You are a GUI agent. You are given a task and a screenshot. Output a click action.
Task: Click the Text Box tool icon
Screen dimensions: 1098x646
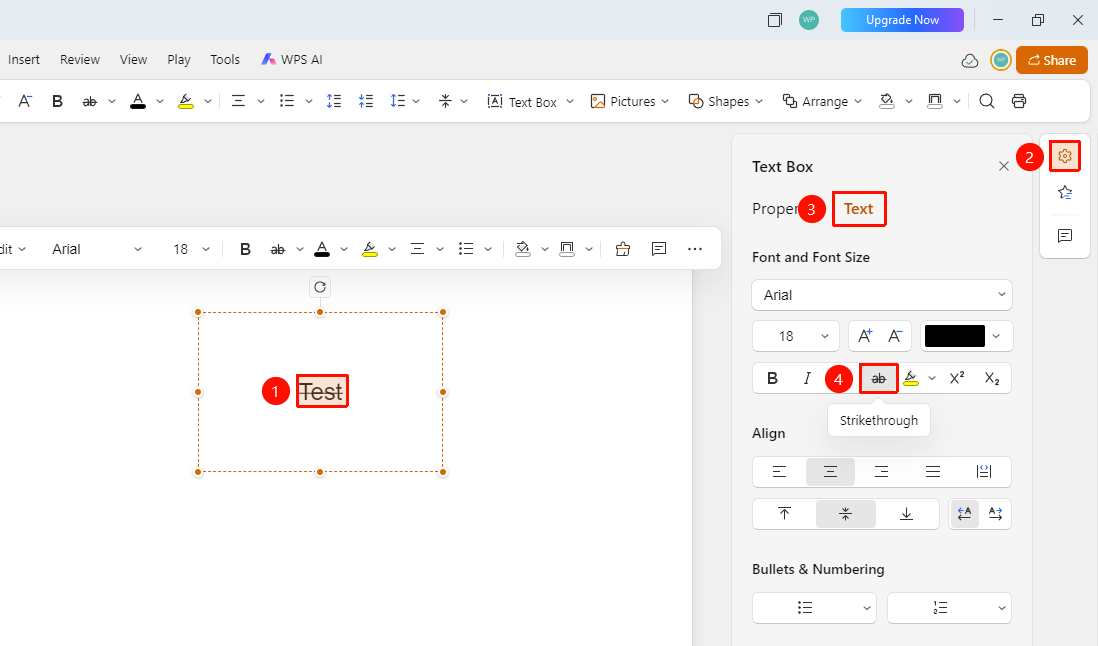point(495,101)
